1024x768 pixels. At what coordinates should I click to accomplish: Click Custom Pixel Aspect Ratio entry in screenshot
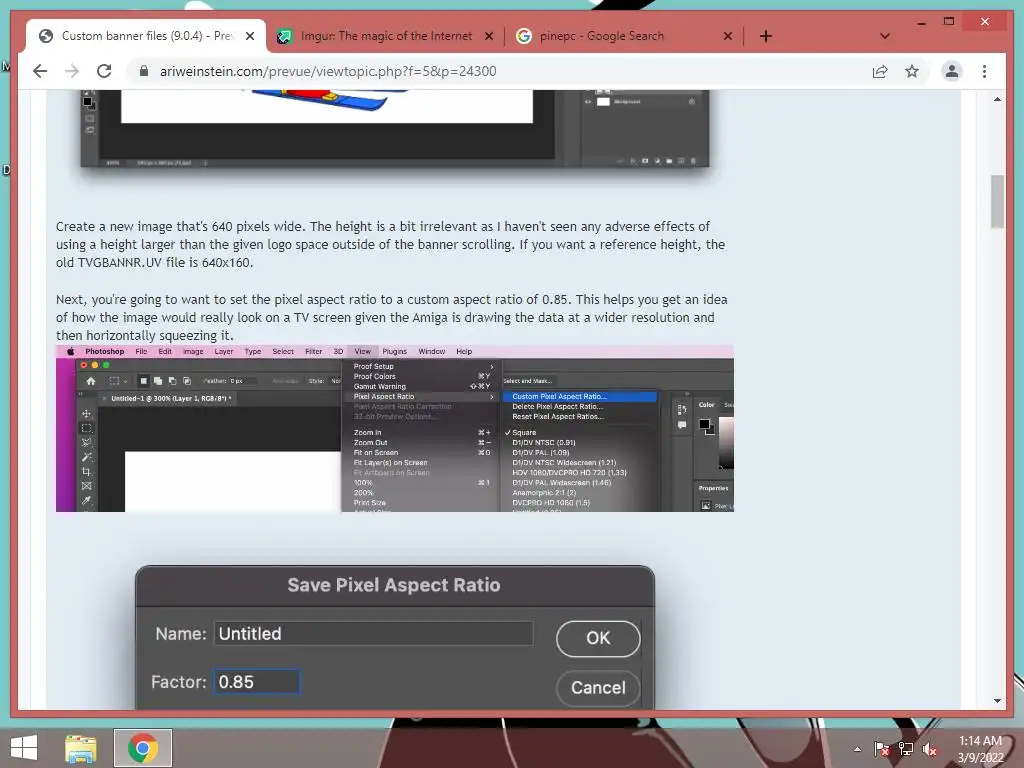pos(579,396)
